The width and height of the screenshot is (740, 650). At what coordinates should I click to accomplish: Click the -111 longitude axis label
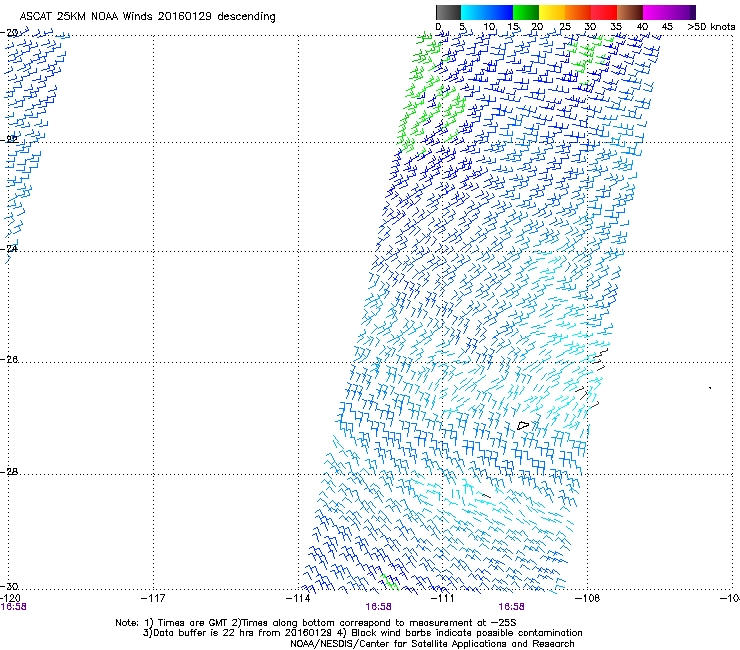(x=443, y=598)
